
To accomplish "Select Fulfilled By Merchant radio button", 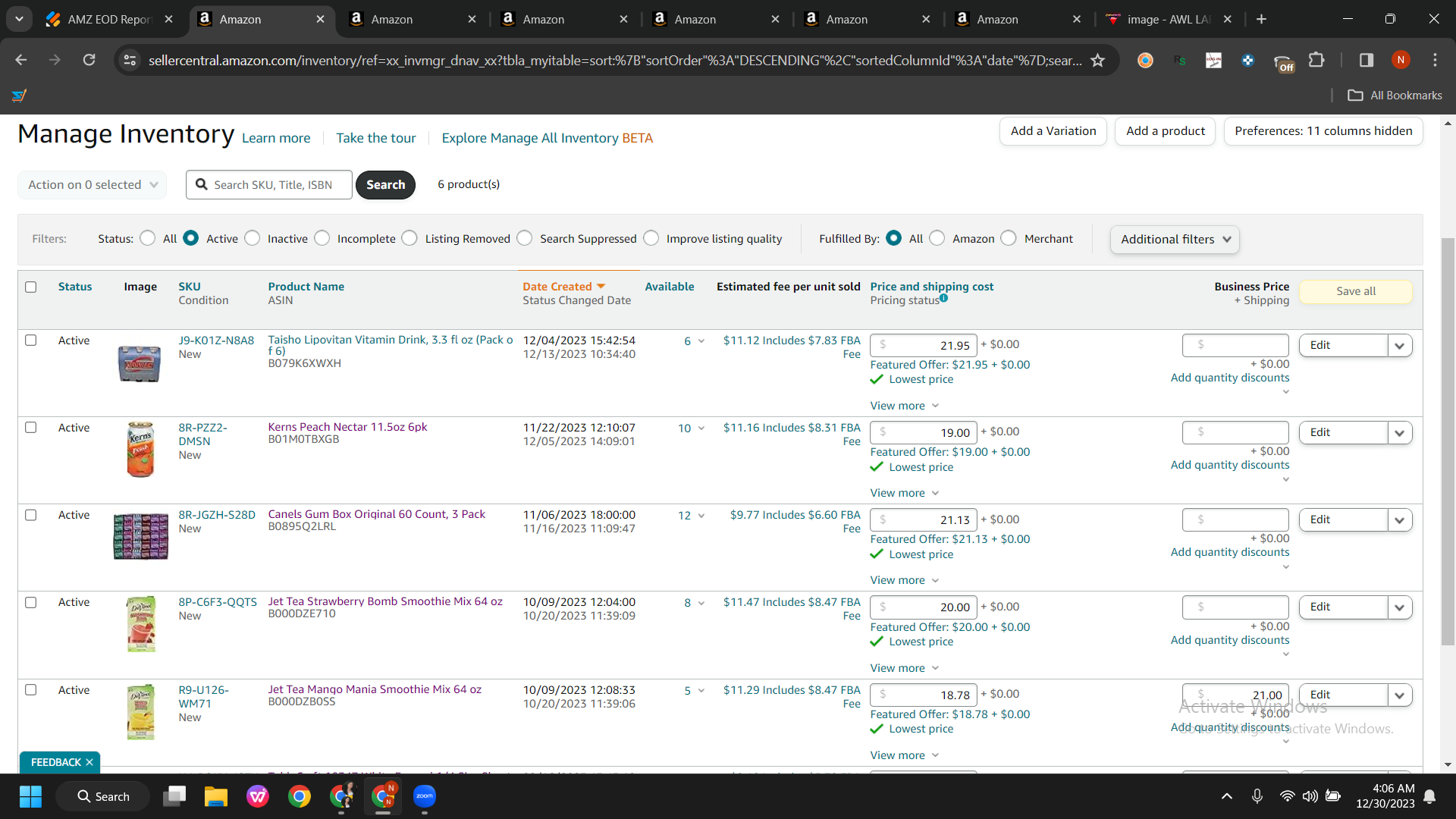I will coord(1009,238).
